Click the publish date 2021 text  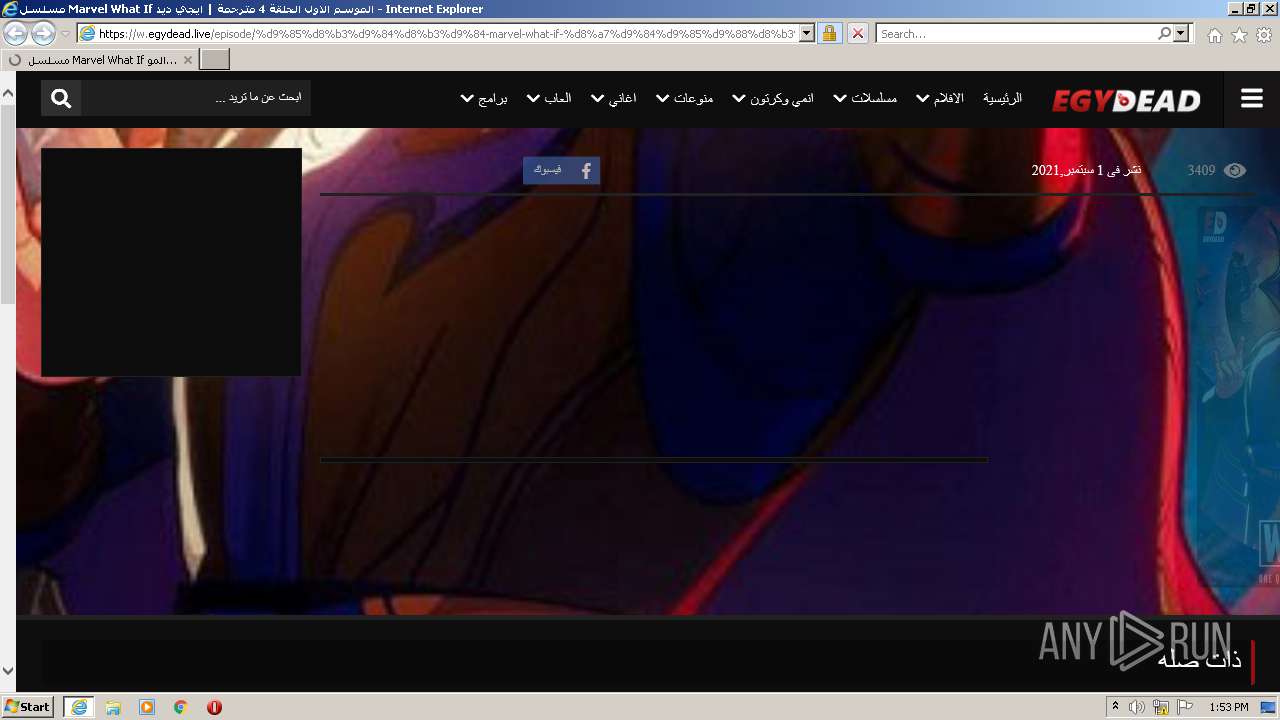click(1086, 170)
